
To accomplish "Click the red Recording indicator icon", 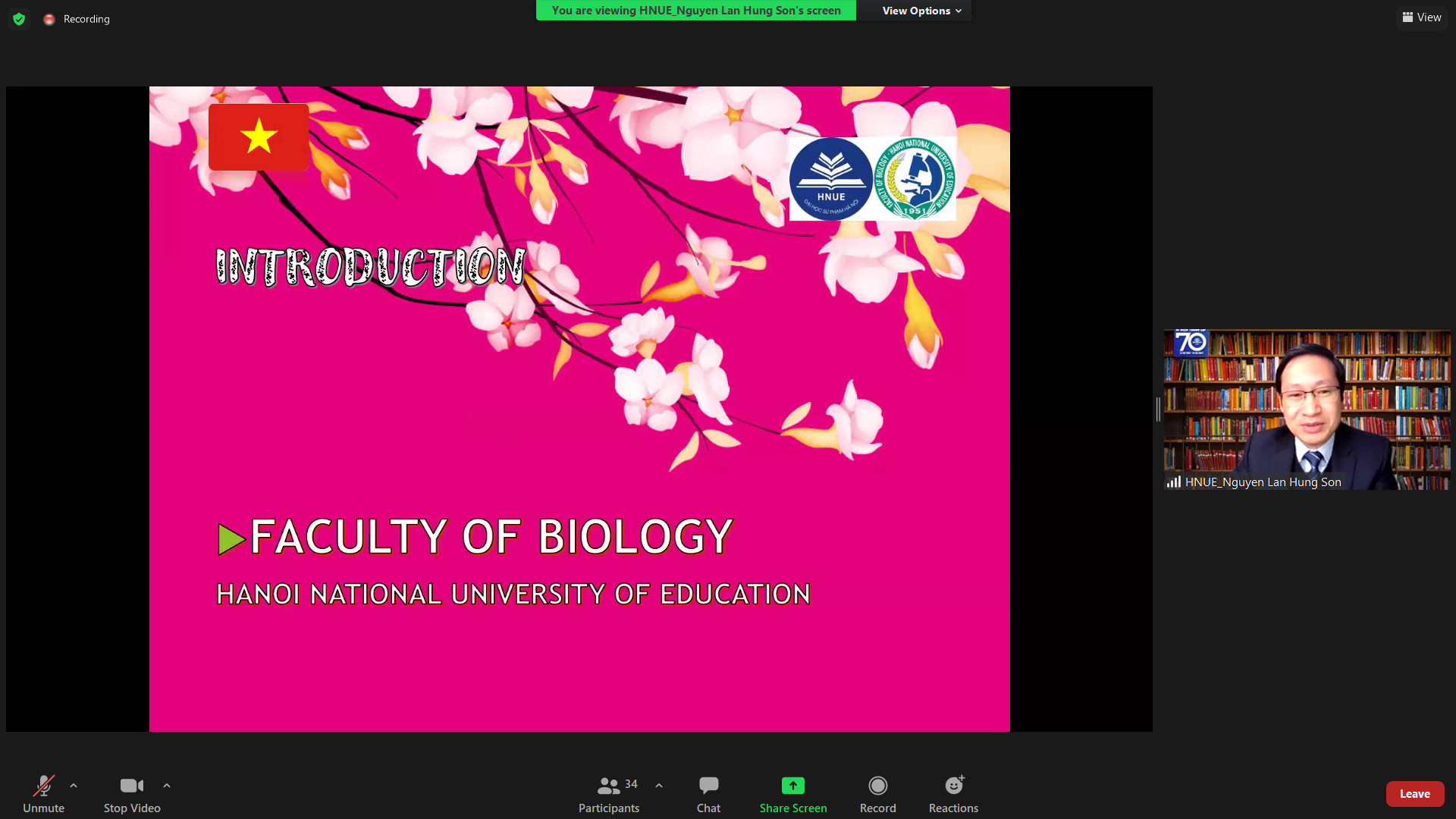I will pyautogui.click(x=49, y=19).
